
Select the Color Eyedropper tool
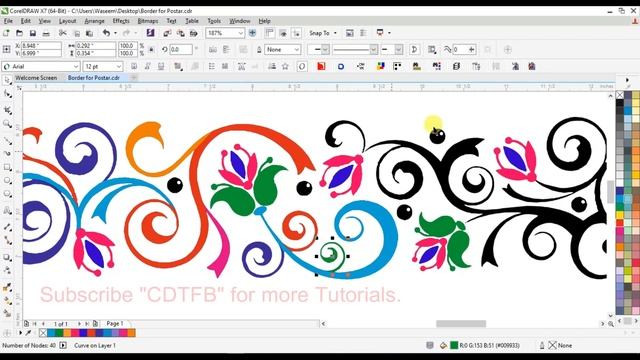(x=7, y=287)
